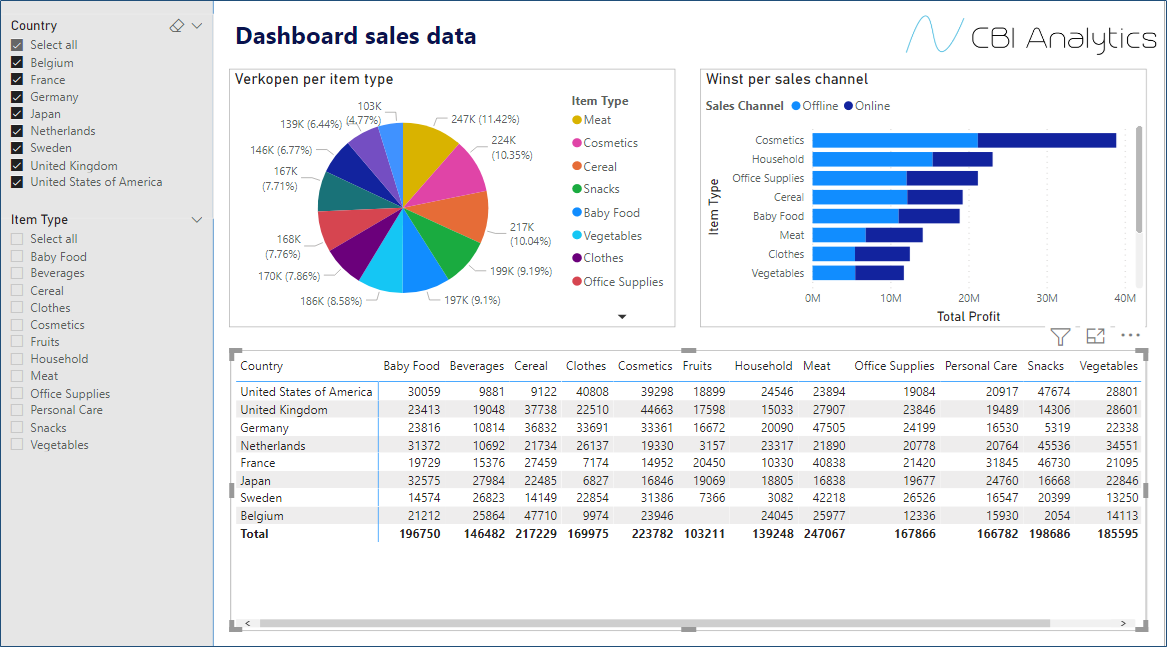Expand the pie chart legend with the down chevron

pos(621,315)
